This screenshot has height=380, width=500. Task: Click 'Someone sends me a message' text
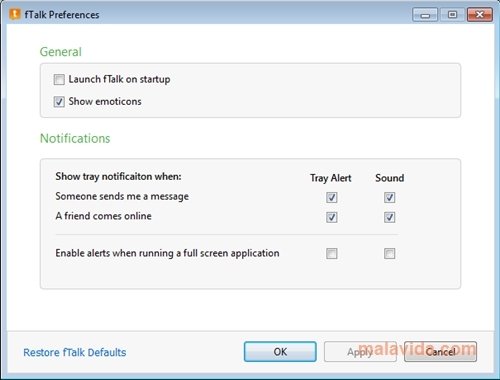(x=122, y=196)
